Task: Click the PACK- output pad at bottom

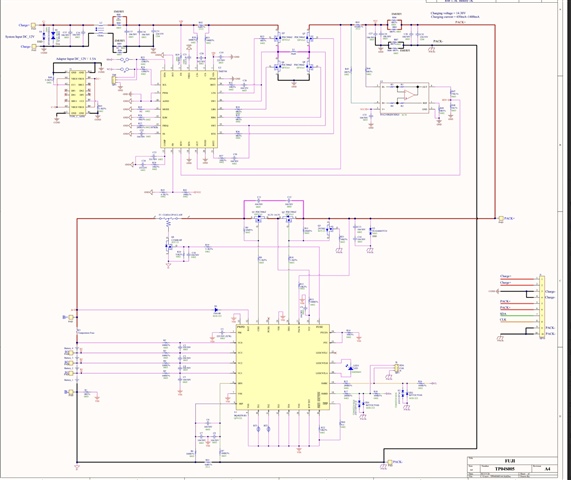Action: pyautogui.click(x=390, y=462)
